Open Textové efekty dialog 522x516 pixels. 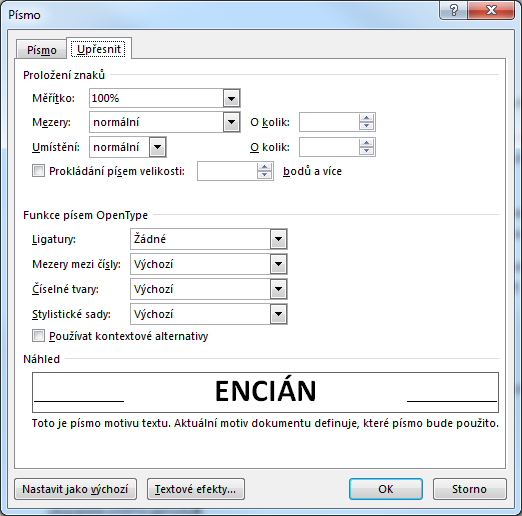click(x=196, y=489)
